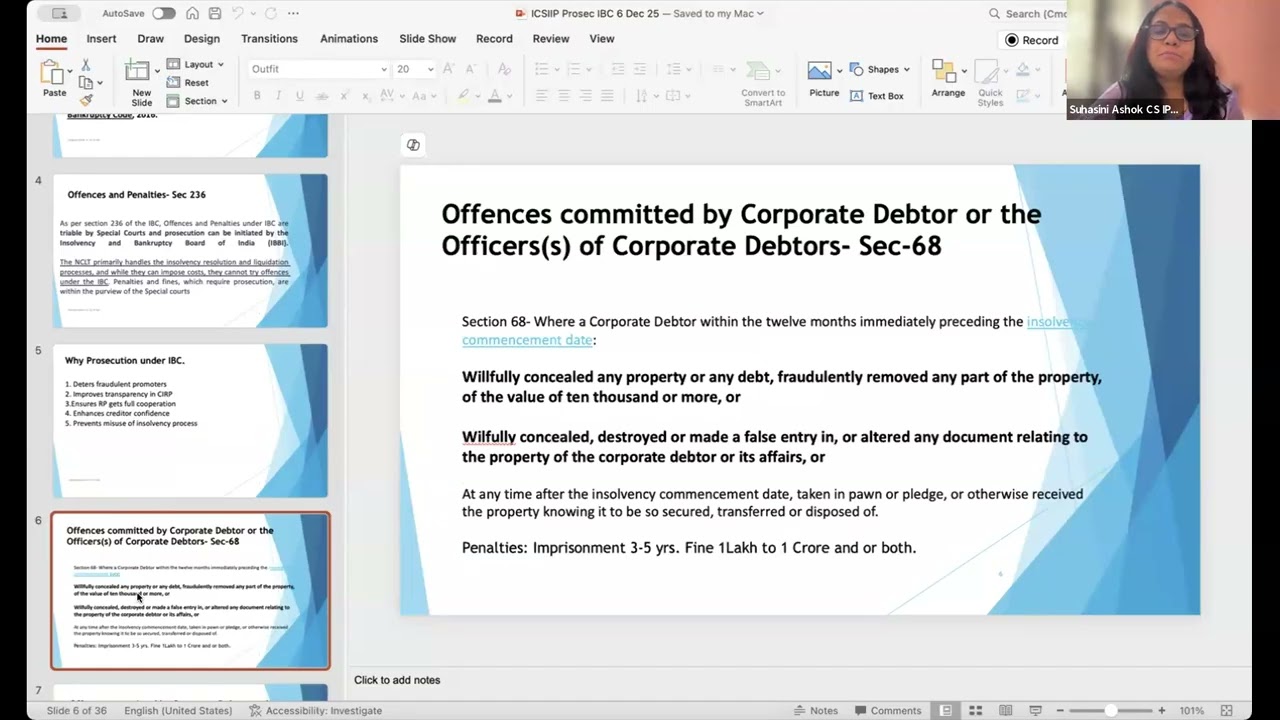Open Quick Styles gallery
The width and height of the screenshot is (1280, 720).
990,83
